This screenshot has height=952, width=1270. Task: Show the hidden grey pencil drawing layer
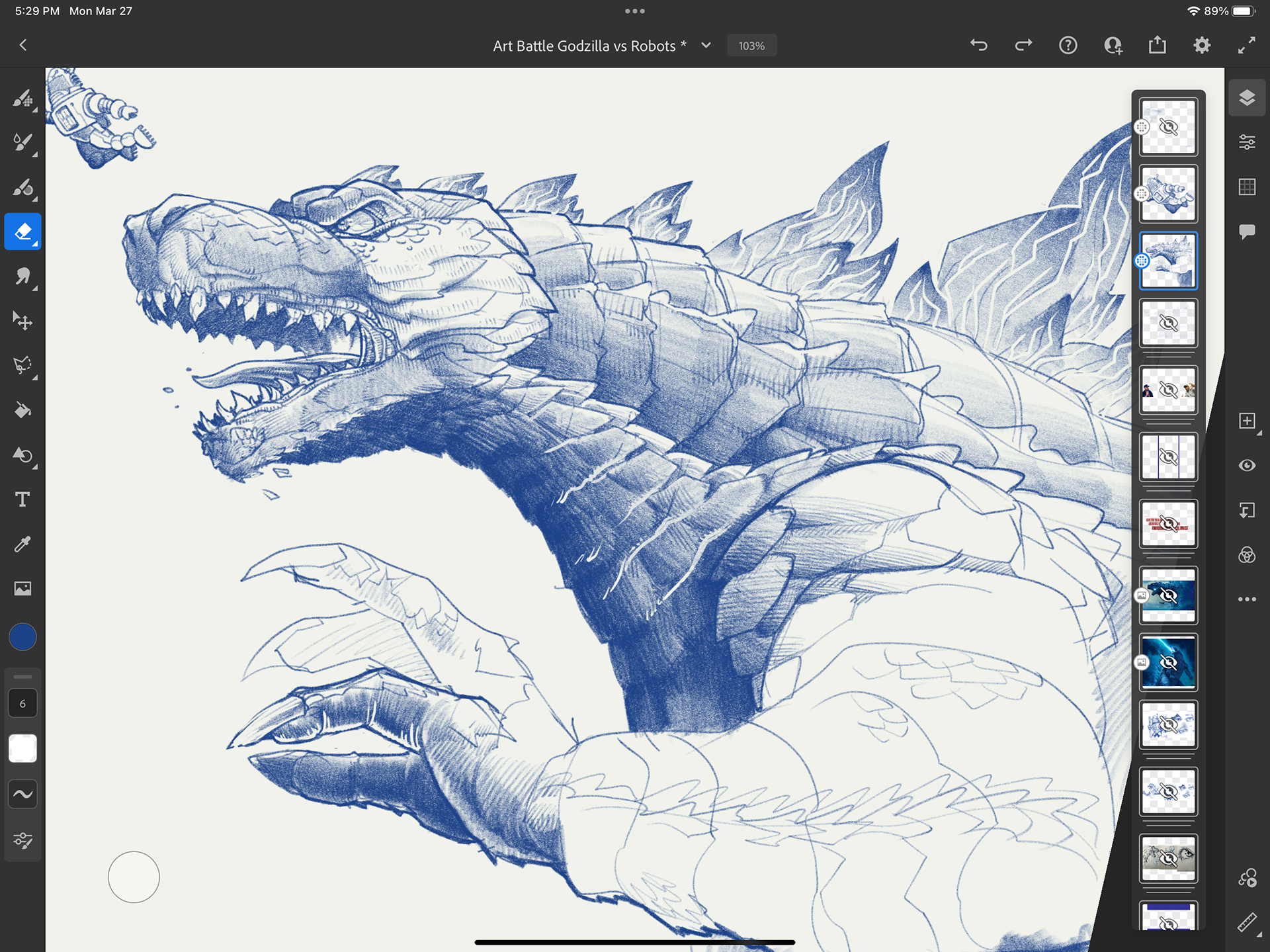click(1168, 859)
